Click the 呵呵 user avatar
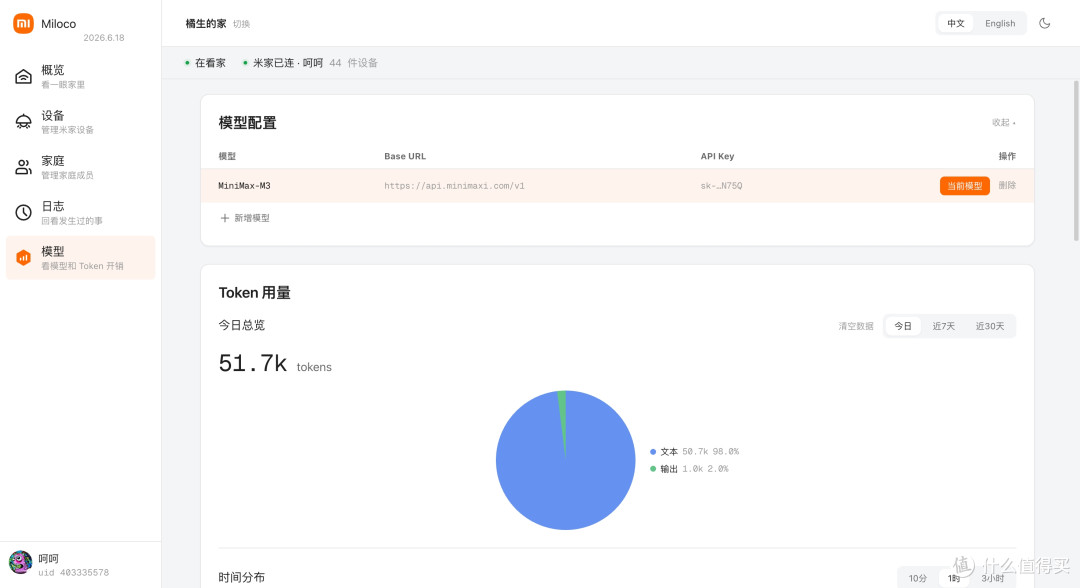 pyautogui.click(x=21, y=563)
